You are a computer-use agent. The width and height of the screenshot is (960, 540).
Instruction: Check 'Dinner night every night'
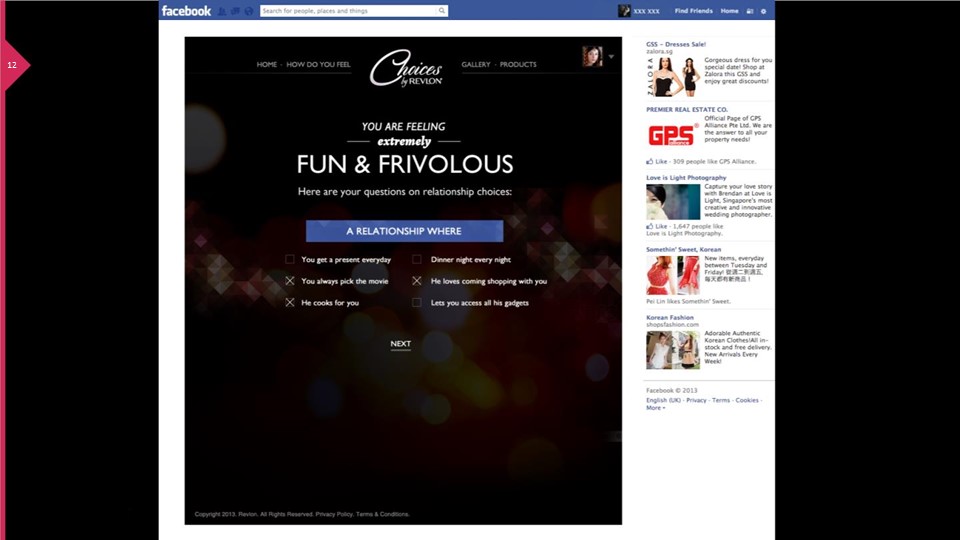pos(417,260)
